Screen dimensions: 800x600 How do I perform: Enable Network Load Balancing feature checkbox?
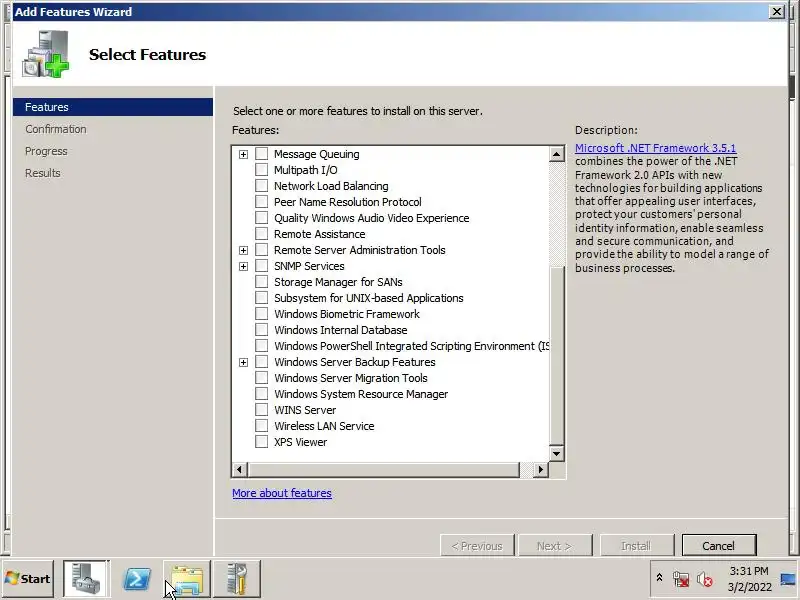pyautogui.click(x=261, y=186)
